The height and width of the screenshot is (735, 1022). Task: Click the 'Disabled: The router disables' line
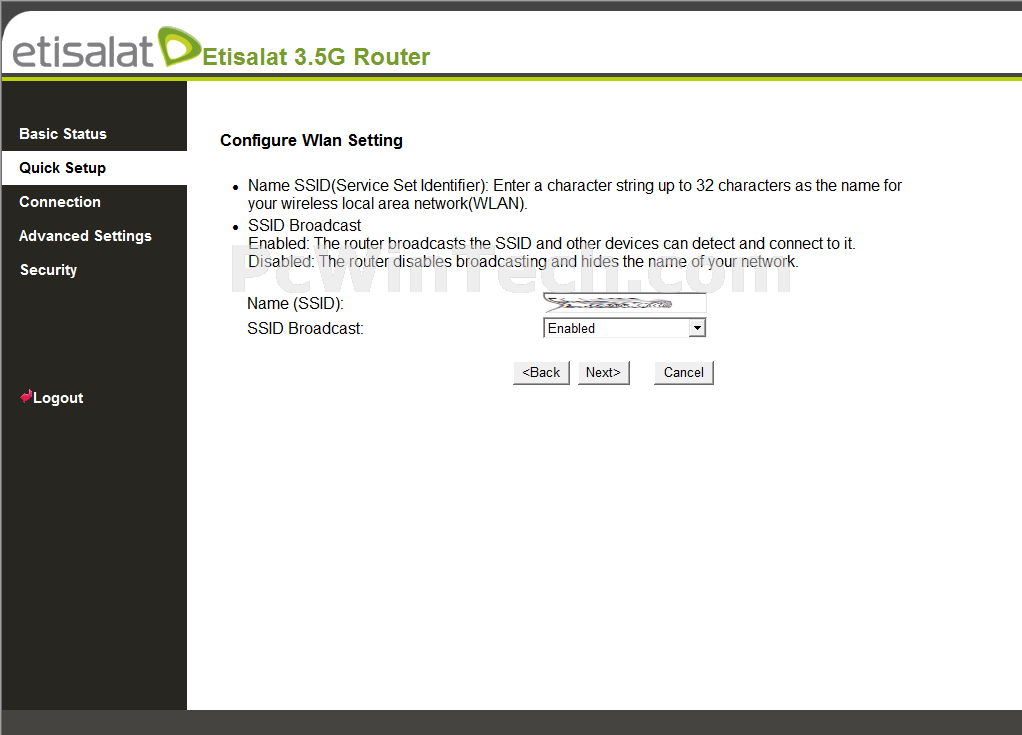[523, 262]
